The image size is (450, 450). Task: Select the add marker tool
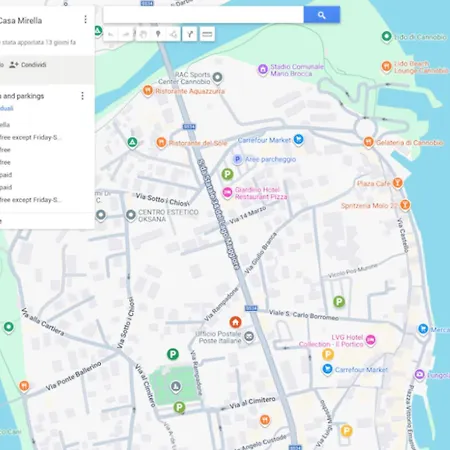coord(158,34)
